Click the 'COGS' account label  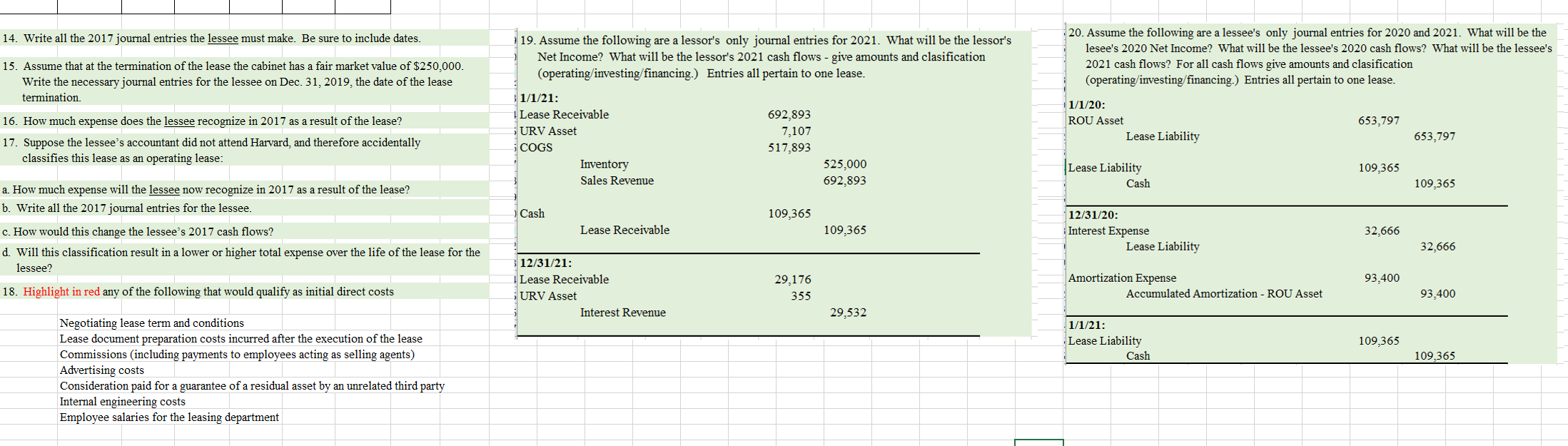pyautogui.click(x=536, y=148)
